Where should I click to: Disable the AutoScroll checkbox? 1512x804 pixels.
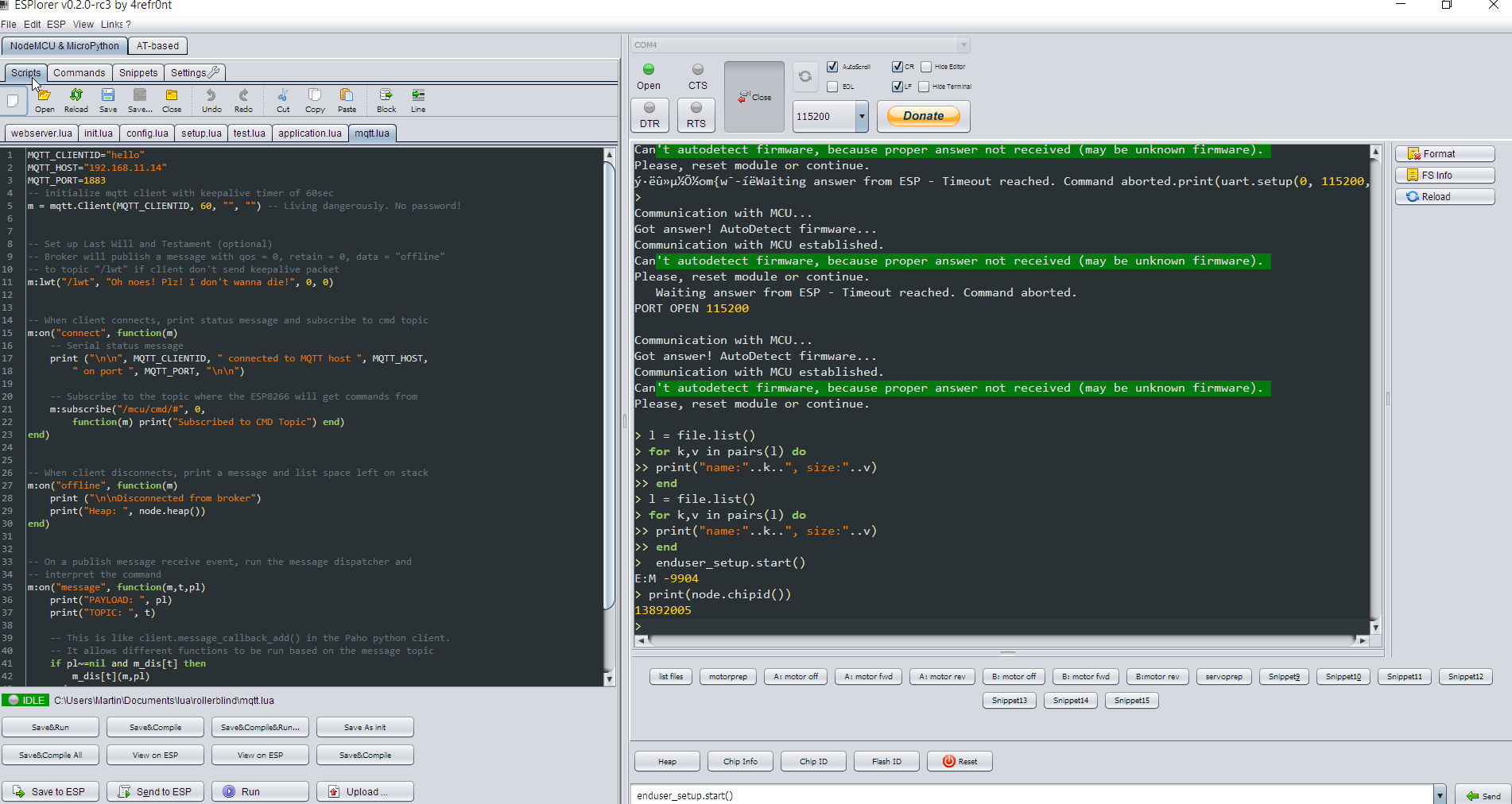(x=832, y=67)
